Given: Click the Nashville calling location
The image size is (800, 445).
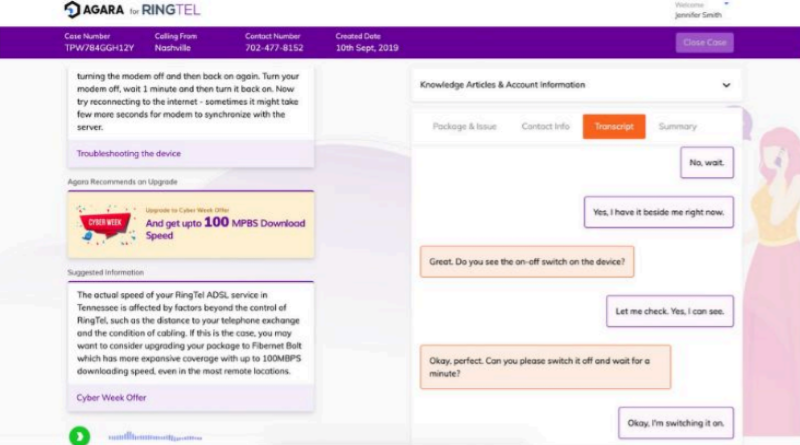Looking at the screenshot, I should coord(172,48).
